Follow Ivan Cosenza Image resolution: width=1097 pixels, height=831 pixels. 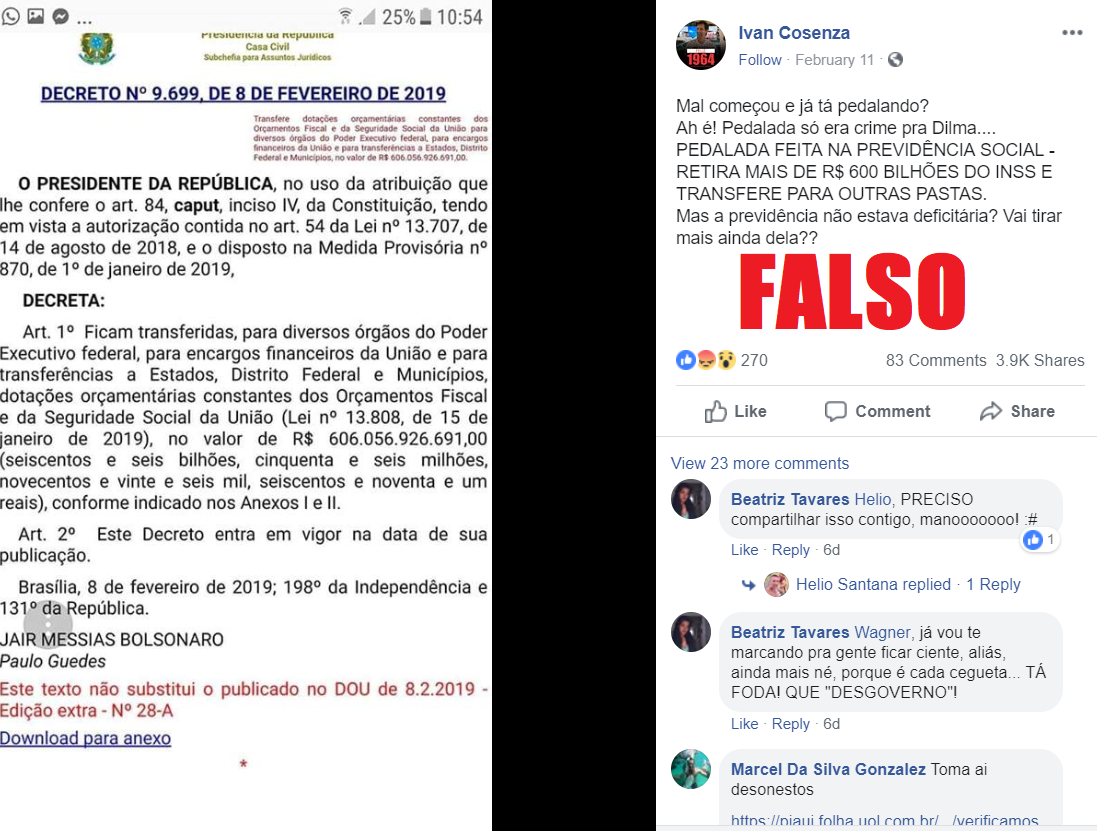(760, 60)
